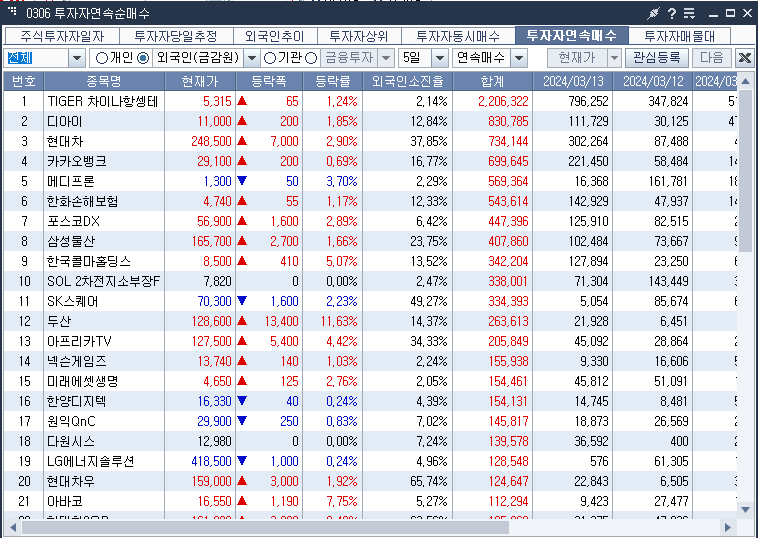Screen dimensions: 758x538
Task: Click down arrow indicator for 메디프론 row
Action: (242, 181)
